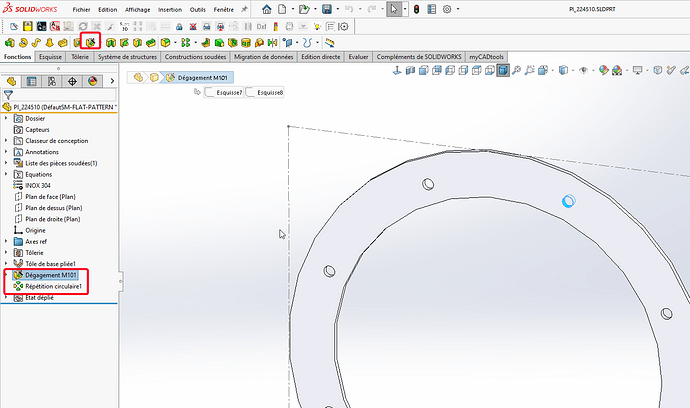Open the ConfigurationManager panel tab
The image size is (690, 408).
(52, 81)
